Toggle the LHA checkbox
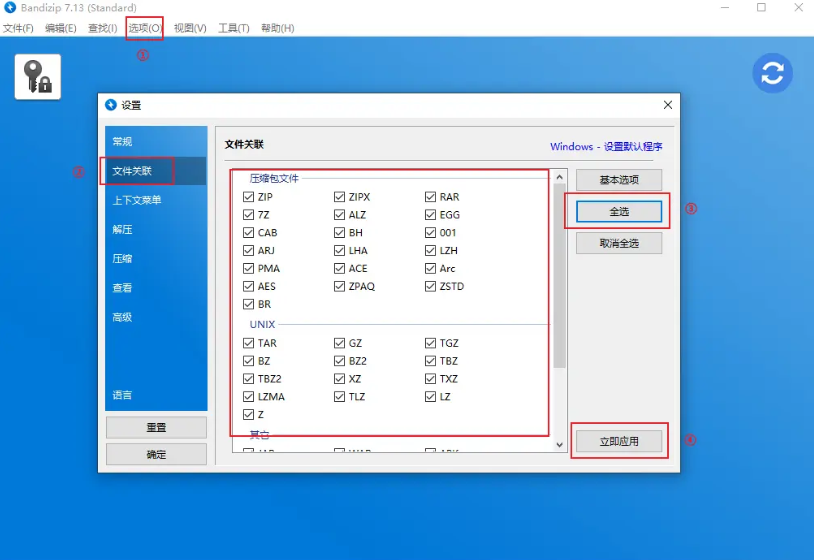 click(x=340, y=250)
